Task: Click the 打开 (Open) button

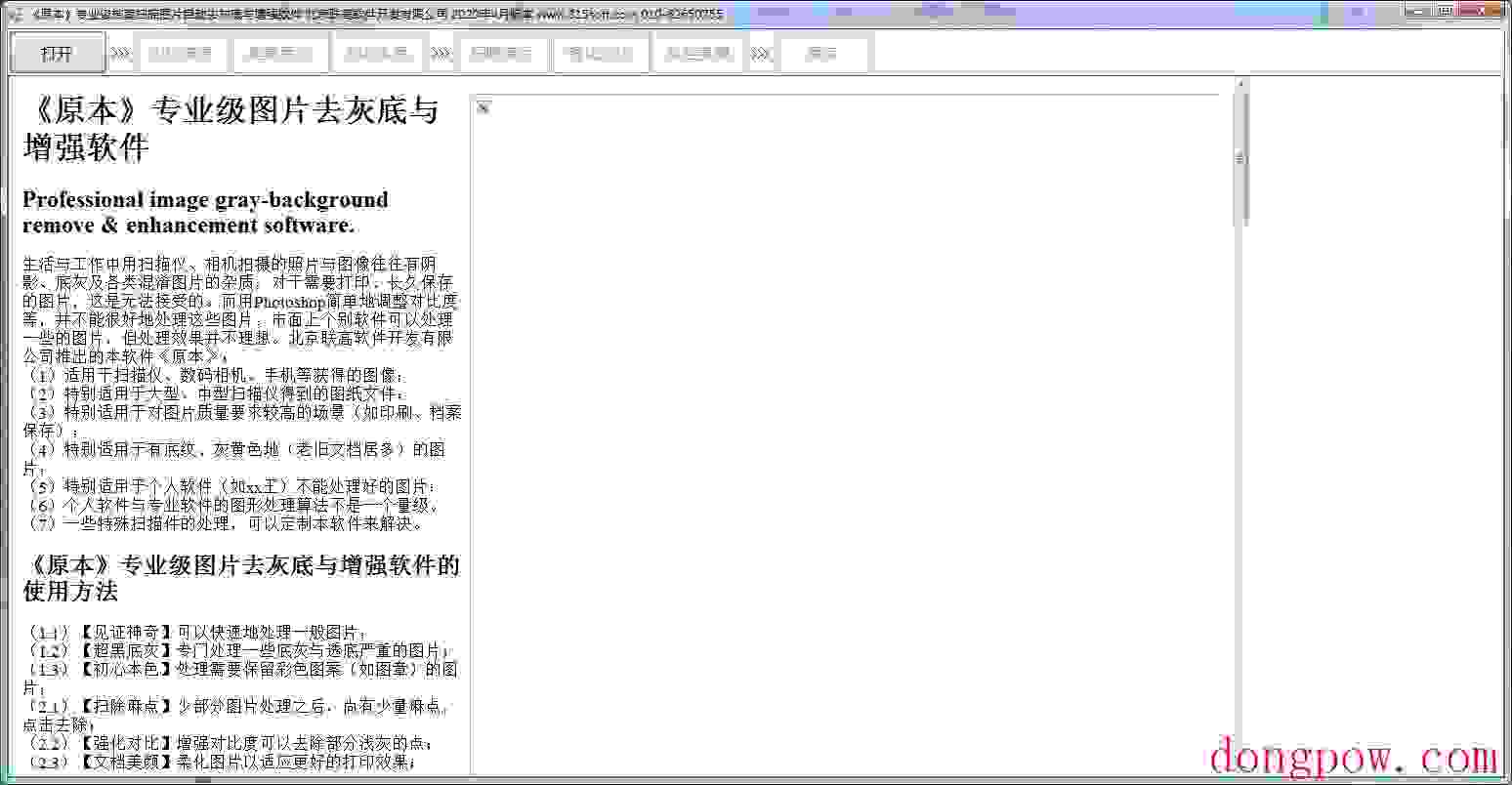Action: click(58, 53)
